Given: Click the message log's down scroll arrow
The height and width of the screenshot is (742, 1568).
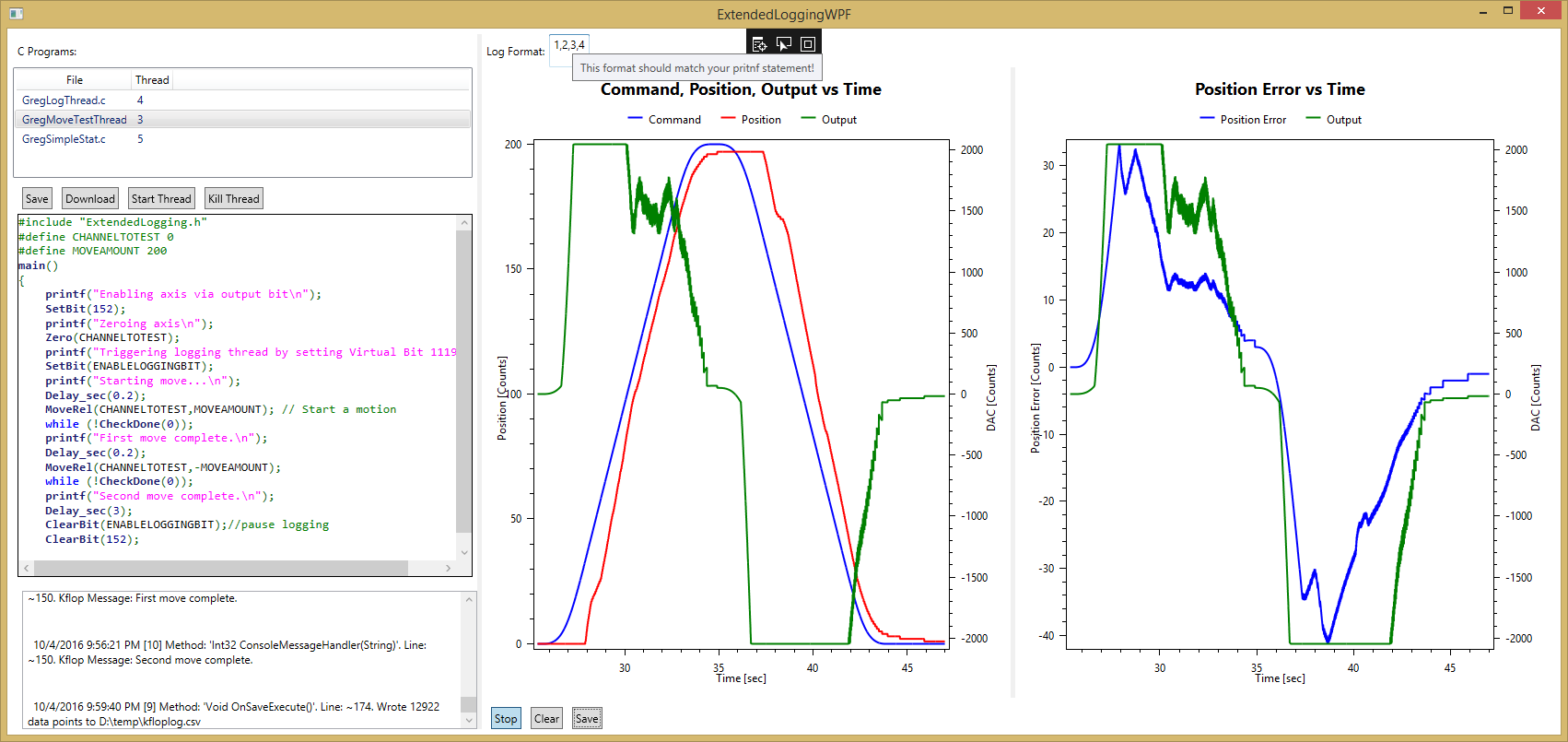Looking at the screenshot, I should (x=469, y=720).
